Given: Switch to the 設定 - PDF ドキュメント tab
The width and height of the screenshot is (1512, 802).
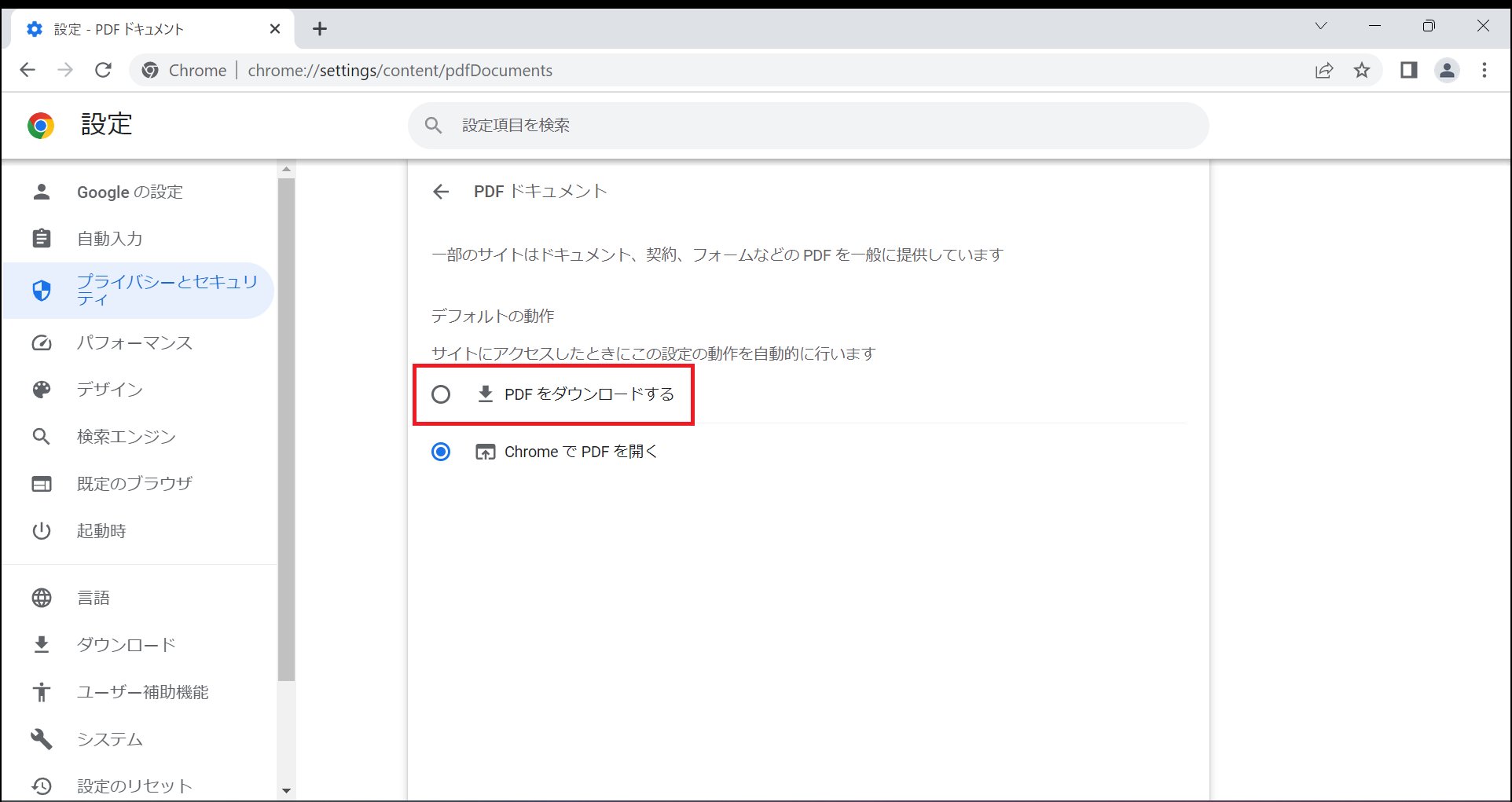Looking at the screenshot, I should coord(126,28).
